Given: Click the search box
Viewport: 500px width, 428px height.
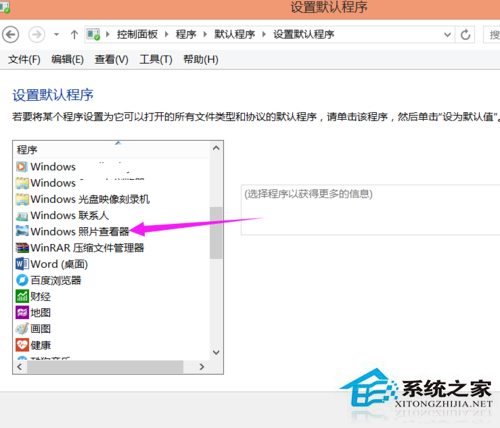Looking at the screenshot, I should (x=492, y=34).
